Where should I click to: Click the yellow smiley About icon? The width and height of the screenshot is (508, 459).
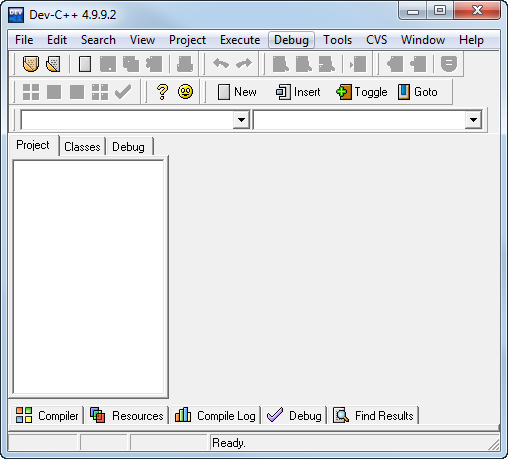click(185, 92)
